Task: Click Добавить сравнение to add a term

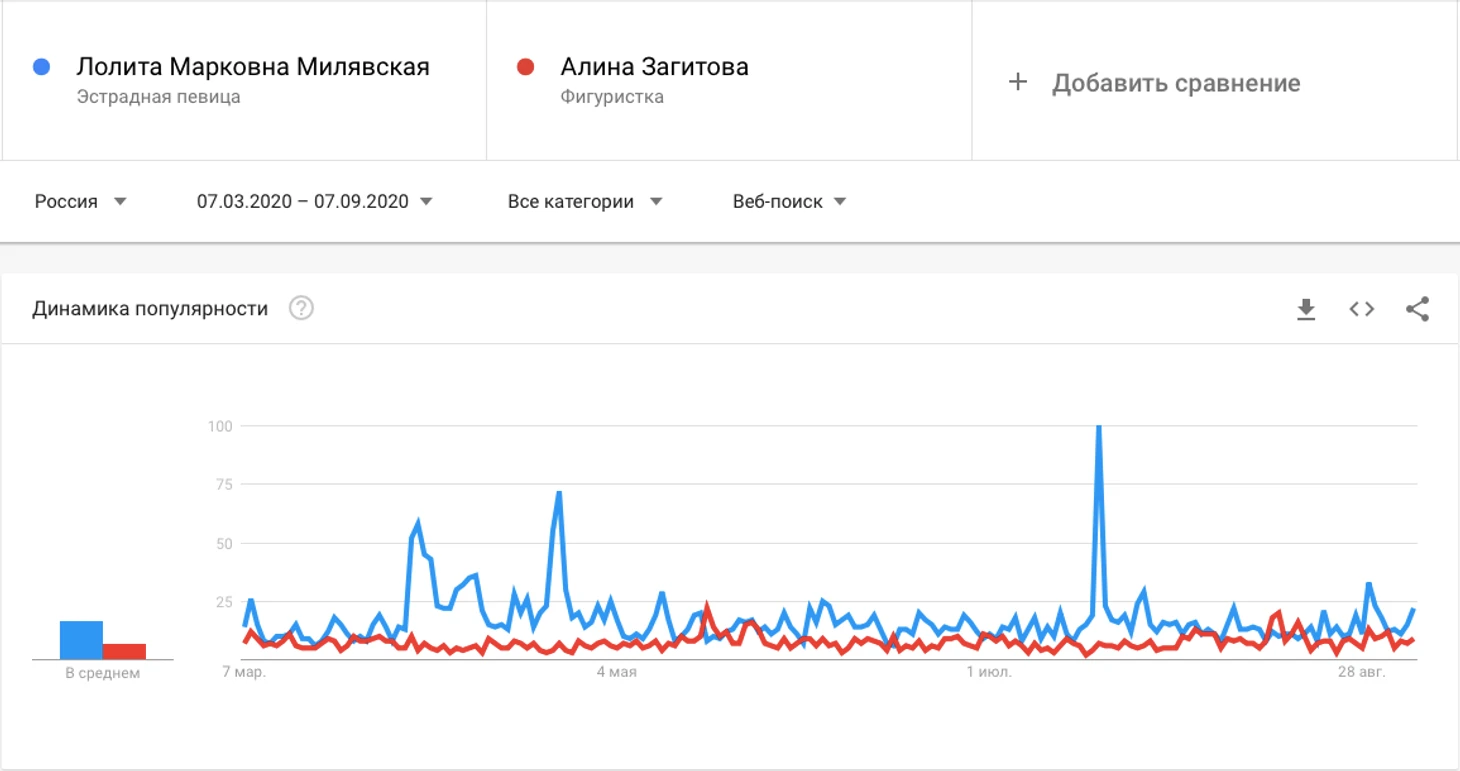Action: [x=1176, y=83]
